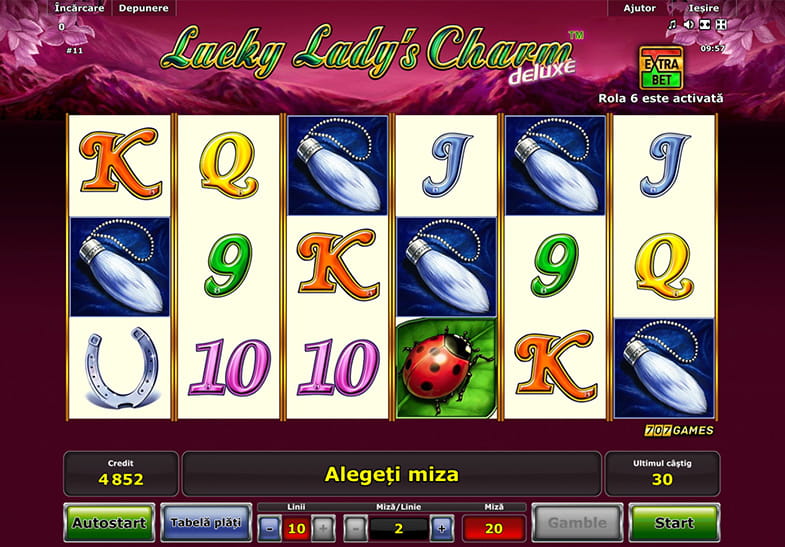Activate the Extra Bet icon
The image size is (785, 547).
pyautogui.click(x=661, y=68)
